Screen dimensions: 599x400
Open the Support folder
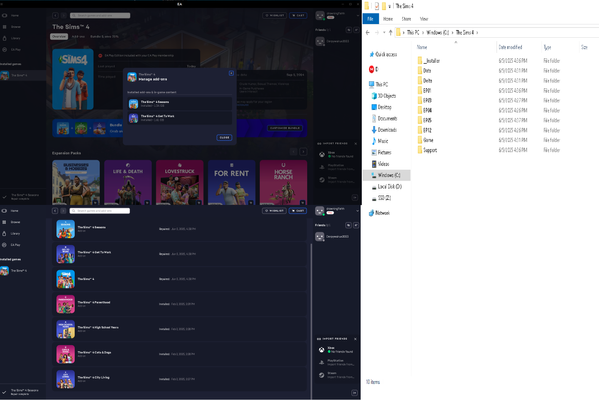click(430, 150)
